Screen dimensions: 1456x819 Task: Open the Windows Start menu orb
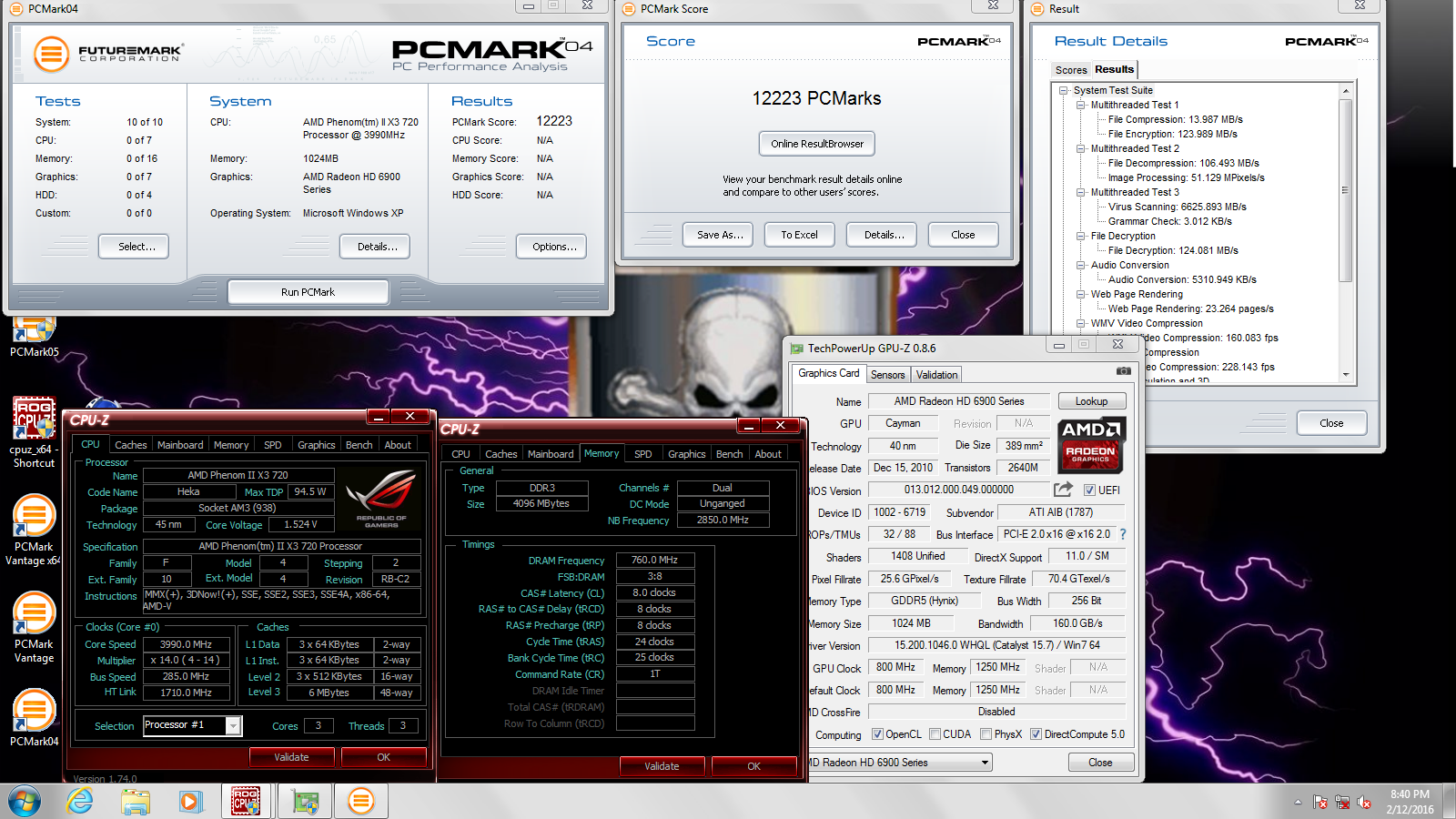click(25, 801)
